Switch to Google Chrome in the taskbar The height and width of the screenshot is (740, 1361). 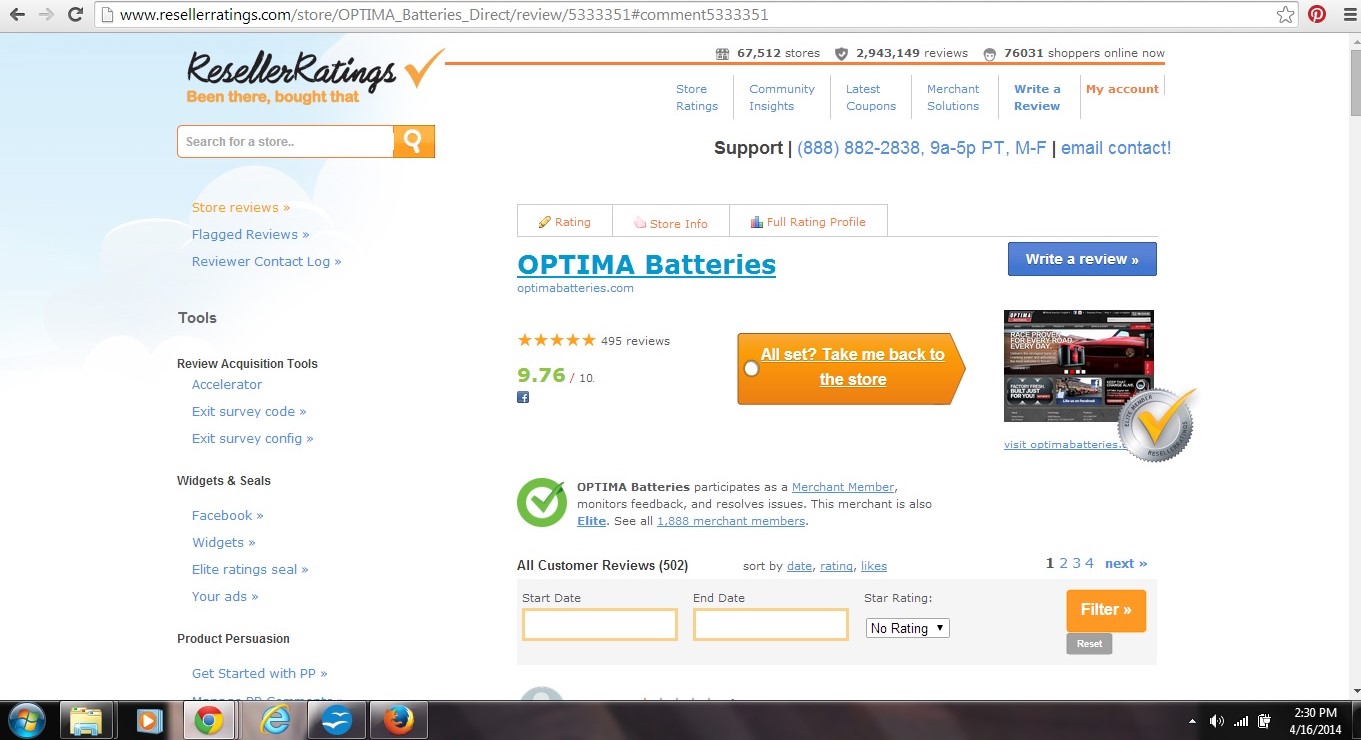[209, 720]
